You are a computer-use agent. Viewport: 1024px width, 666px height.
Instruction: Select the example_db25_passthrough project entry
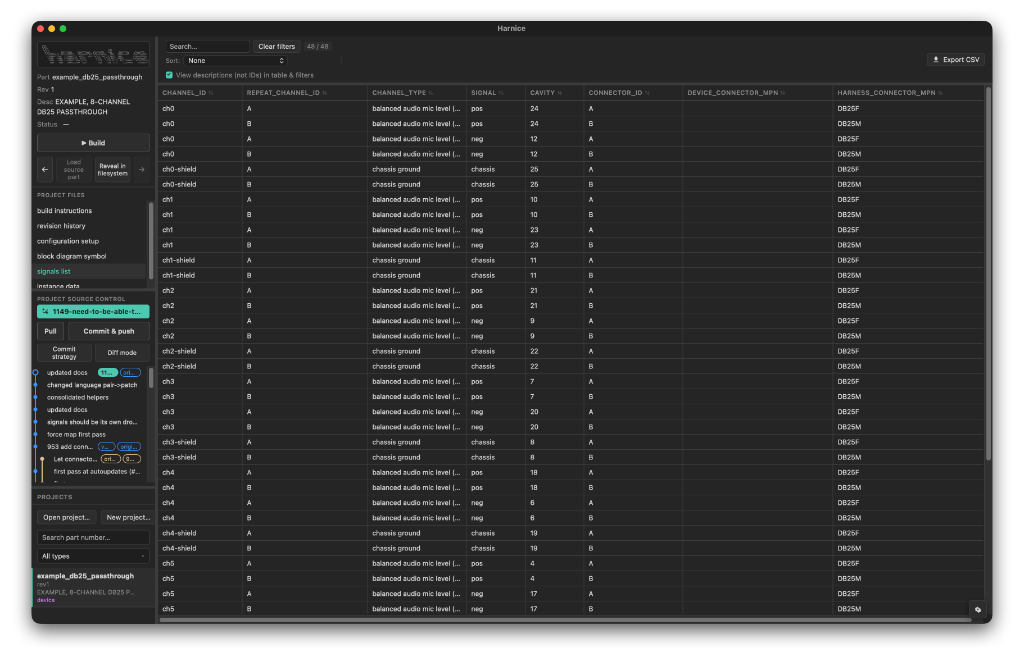pyautogui.click(x=93, y=587)
